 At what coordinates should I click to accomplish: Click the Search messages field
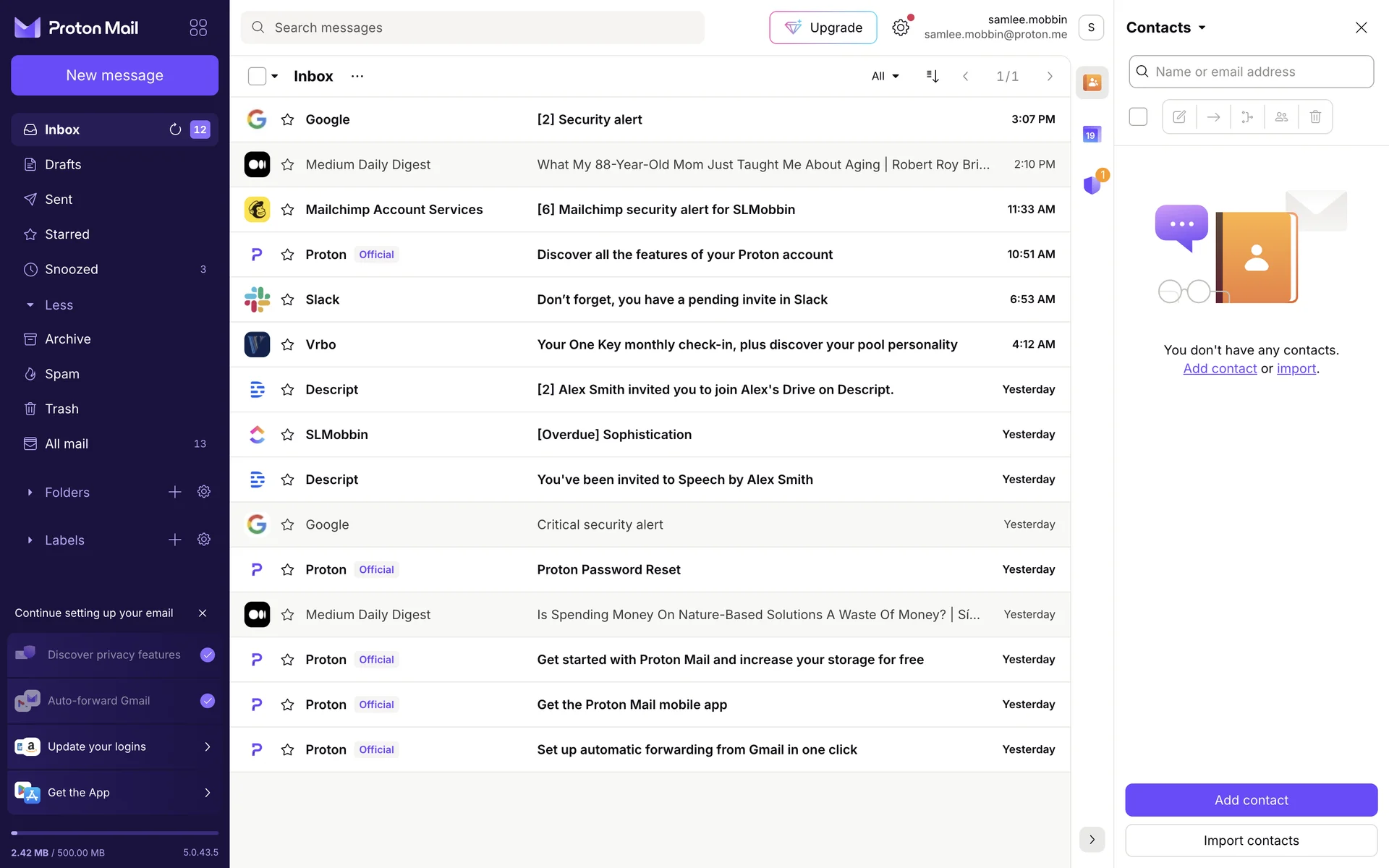point(472,27)
